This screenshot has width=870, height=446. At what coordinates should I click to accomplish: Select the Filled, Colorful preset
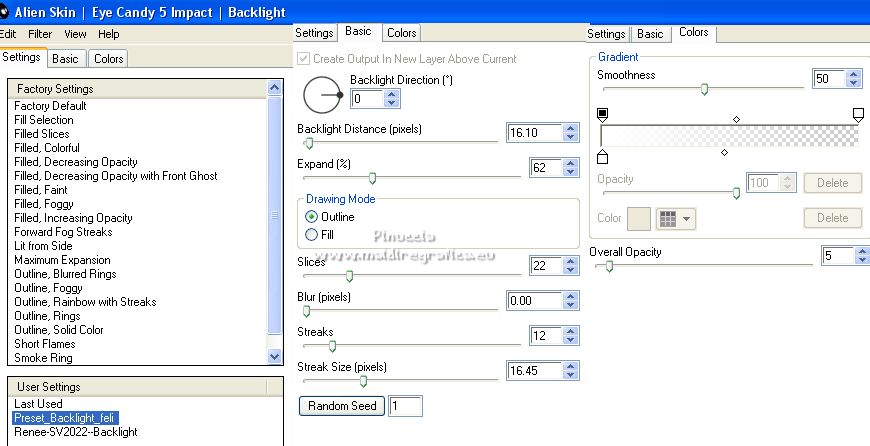[47, 148]
